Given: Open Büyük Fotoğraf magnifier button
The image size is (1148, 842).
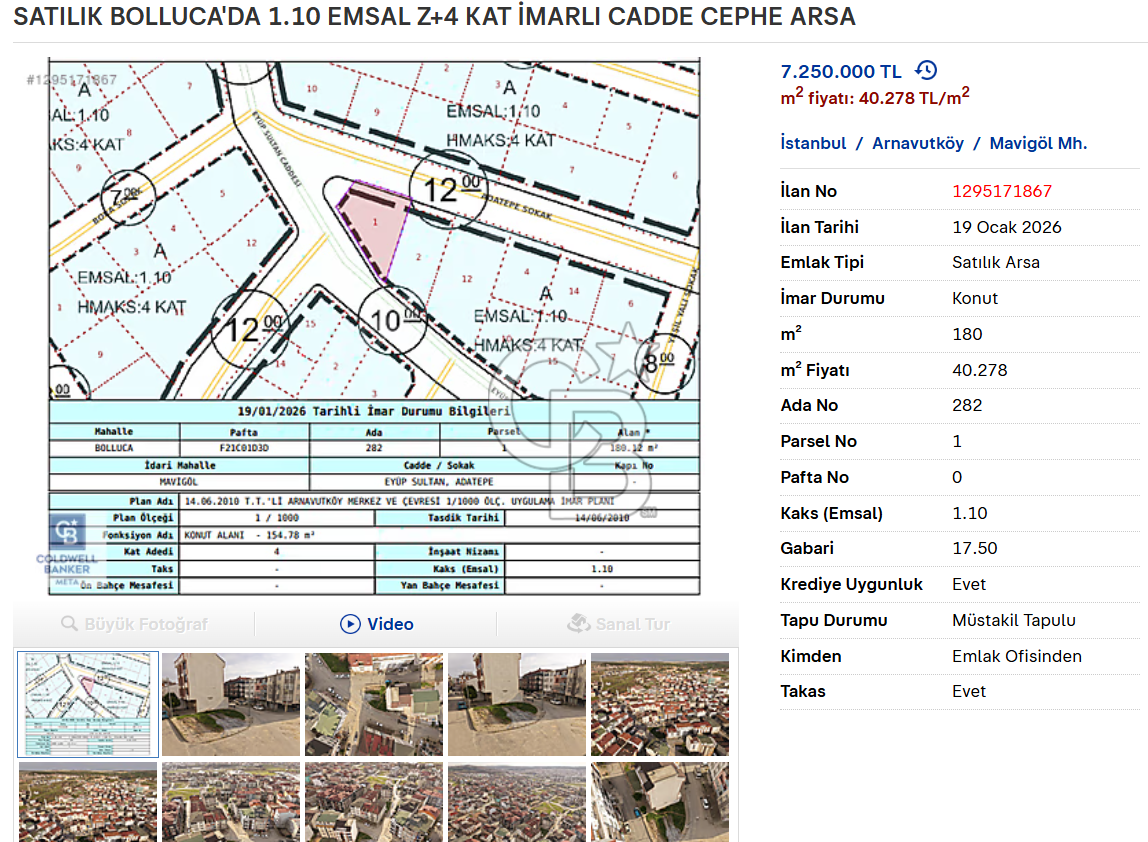Looking at the screenshot, I should point(135,624).
